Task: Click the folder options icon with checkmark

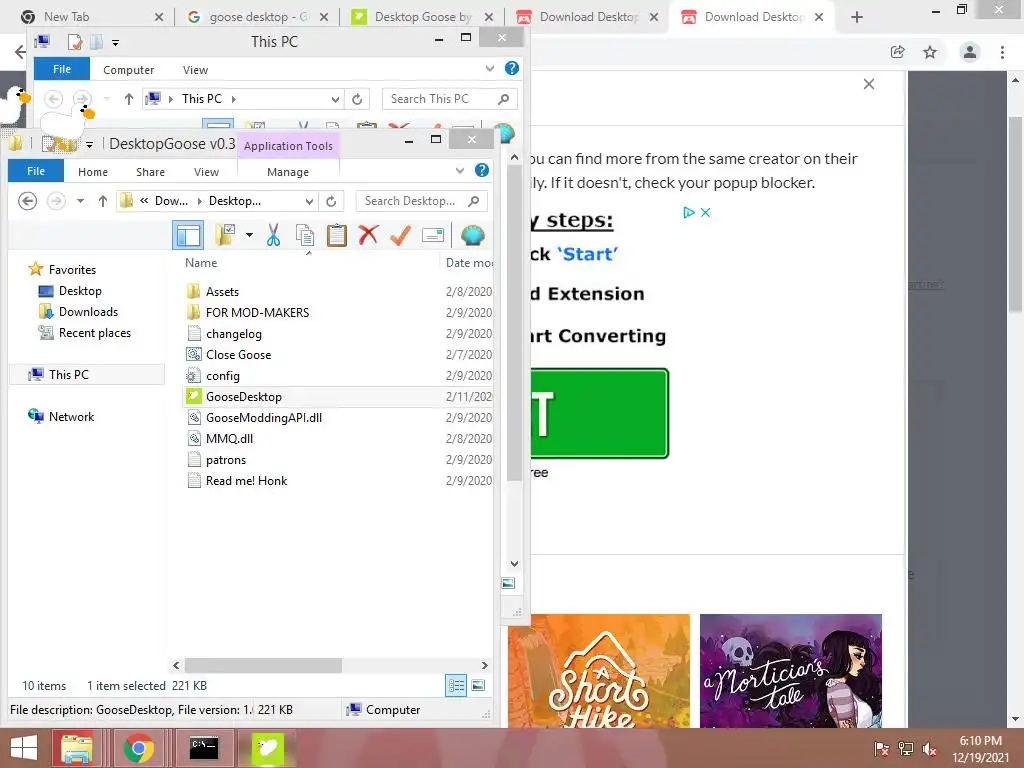Action: (225, 235)
